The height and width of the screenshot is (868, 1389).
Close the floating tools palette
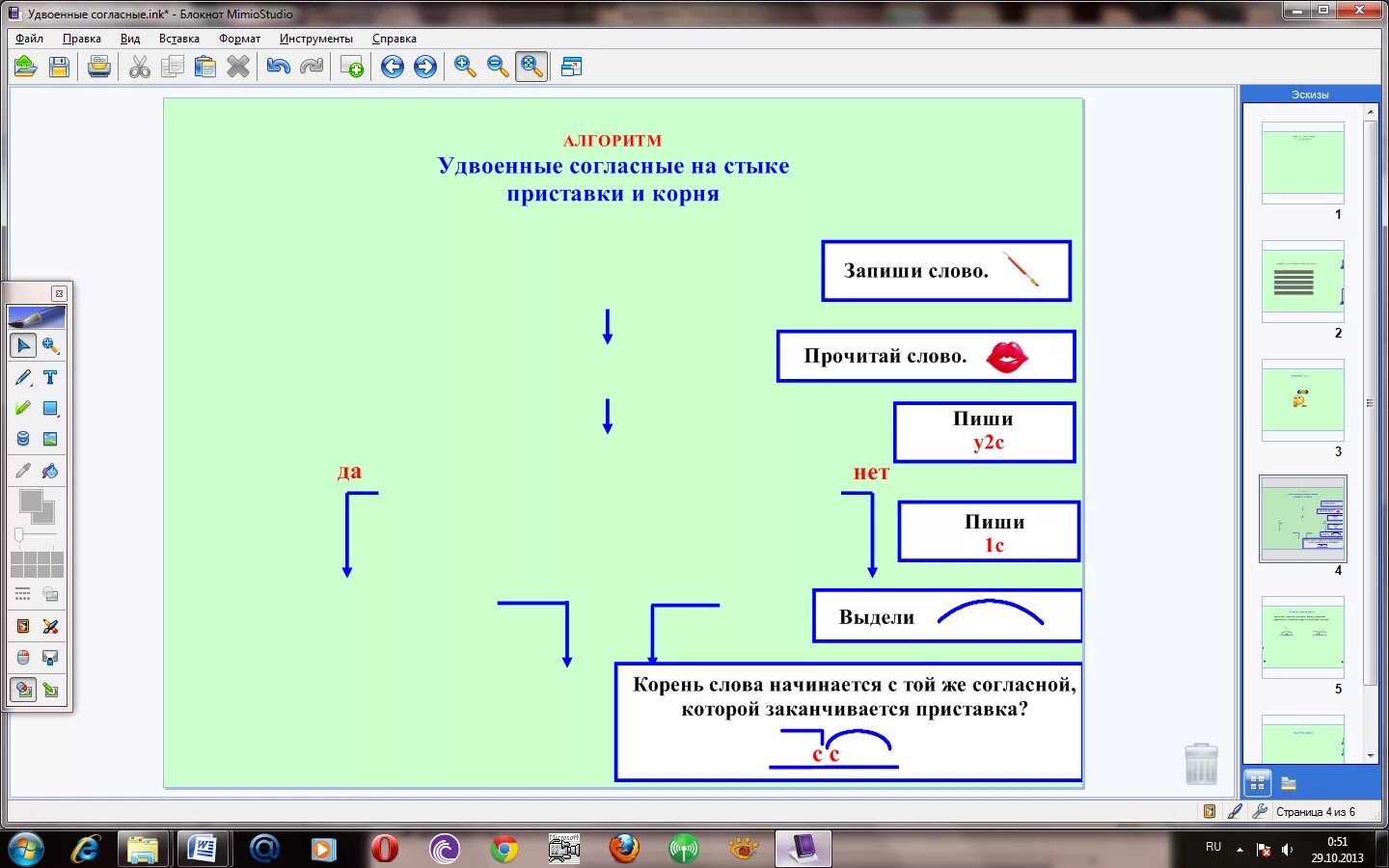click(x=59, y=293)
